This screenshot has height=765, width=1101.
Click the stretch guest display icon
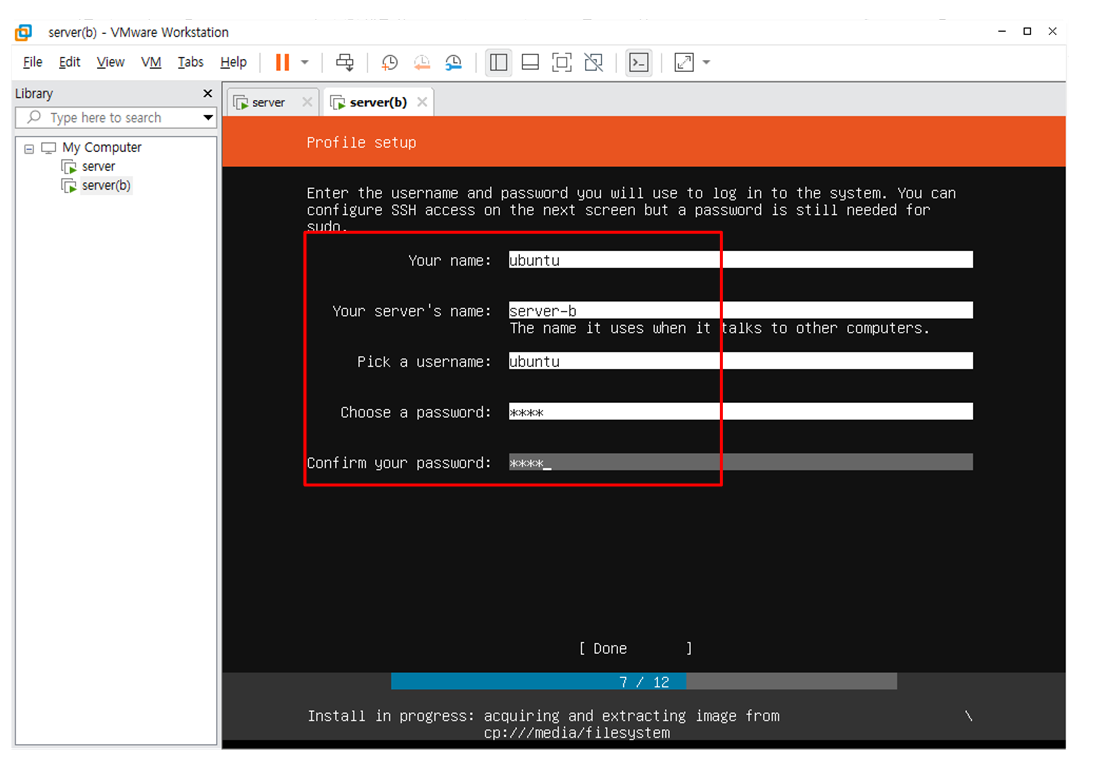[x=684, y=63]
